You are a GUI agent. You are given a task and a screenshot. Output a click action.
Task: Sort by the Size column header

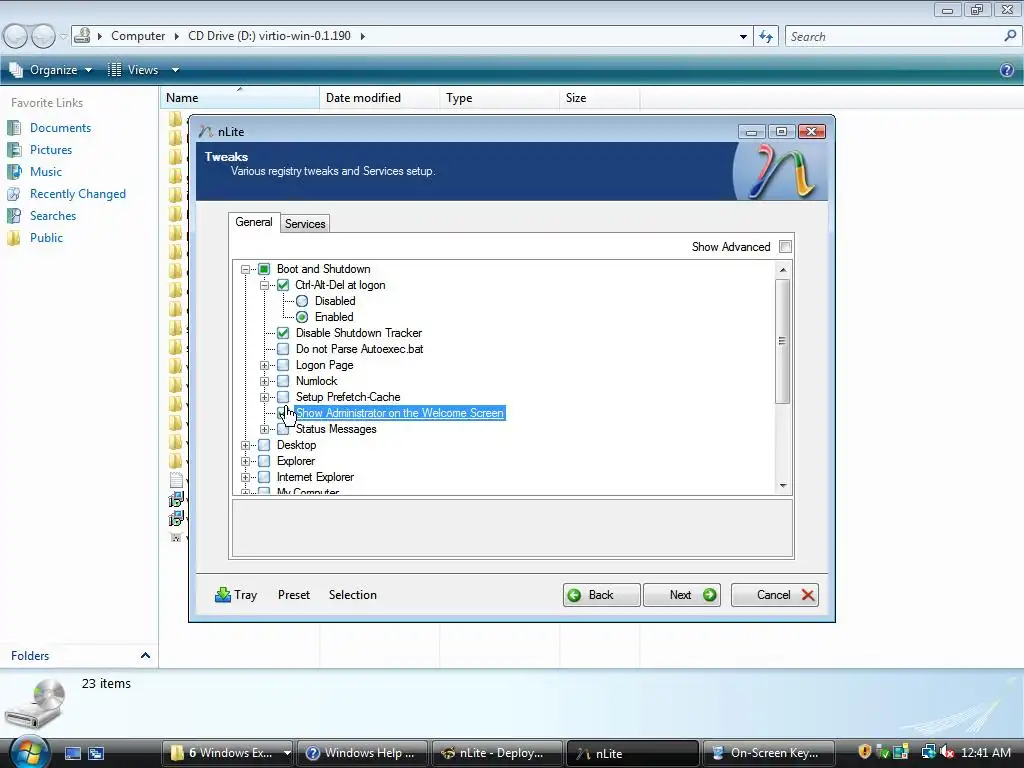point(600,98)
